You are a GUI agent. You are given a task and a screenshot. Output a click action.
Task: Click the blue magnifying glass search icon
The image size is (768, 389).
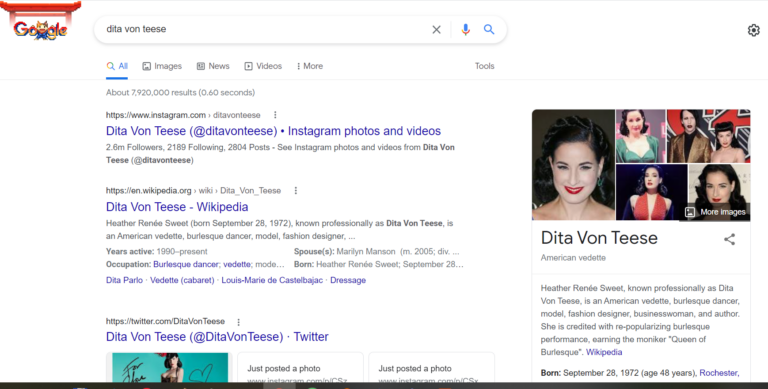489,29
